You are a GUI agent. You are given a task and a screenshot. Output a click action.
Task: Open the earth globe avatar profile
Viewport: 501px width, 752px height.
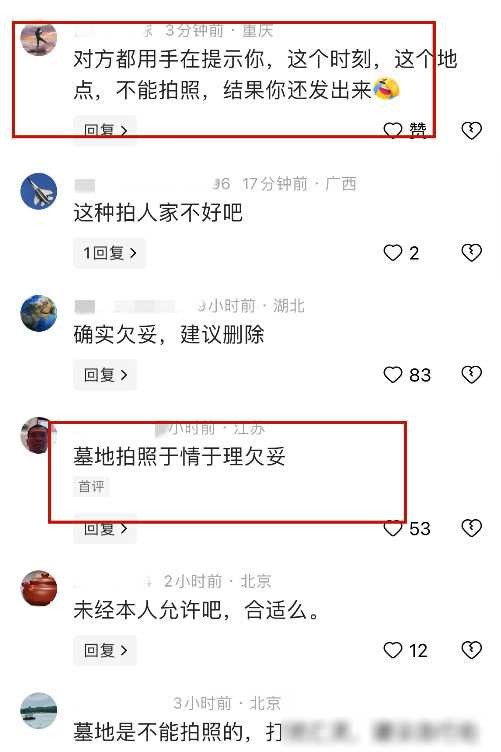tap(39, 313)
